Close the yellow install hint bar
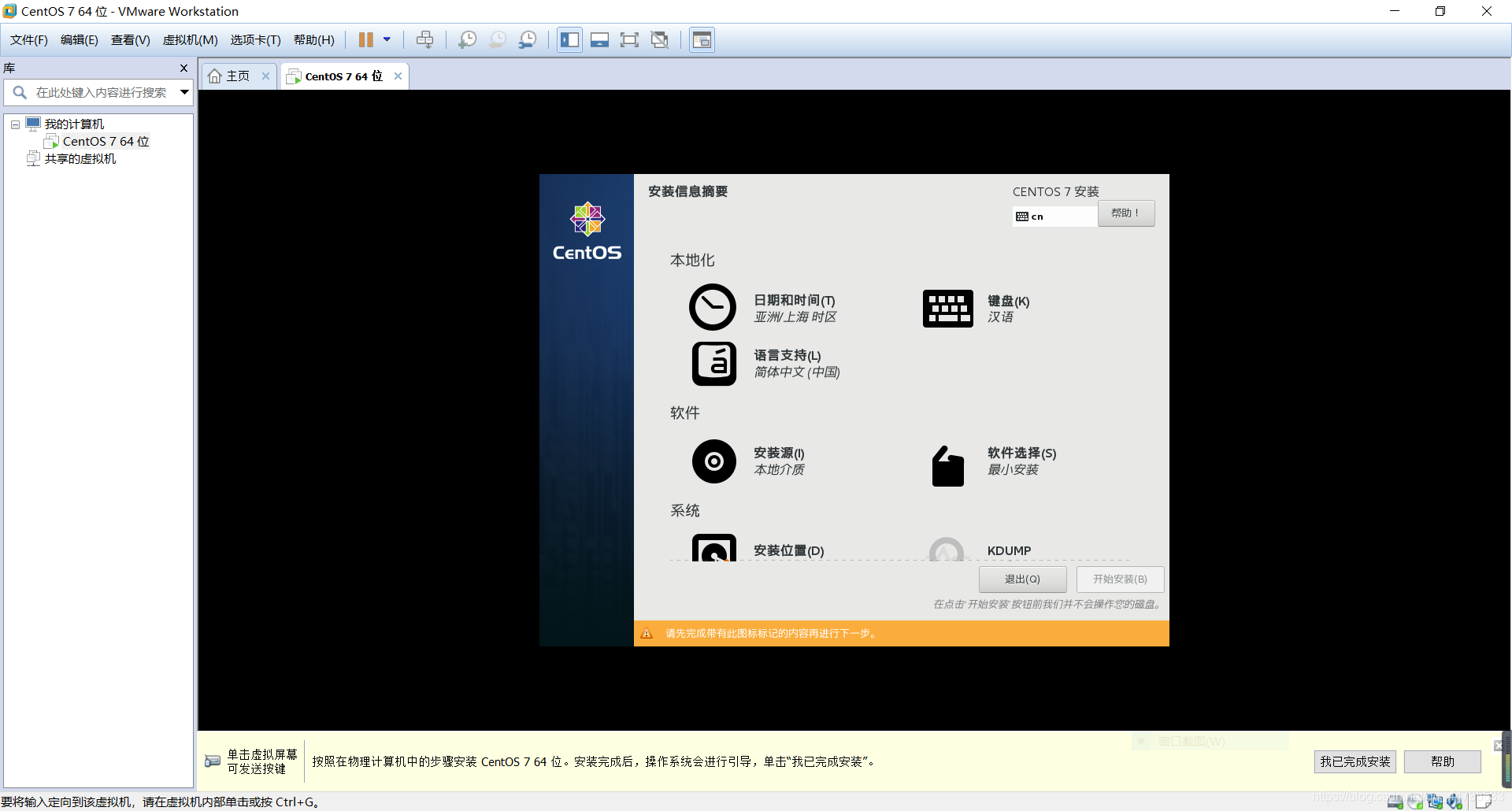The height and width of the screenshot is (811, 1512). [1498, 746]
